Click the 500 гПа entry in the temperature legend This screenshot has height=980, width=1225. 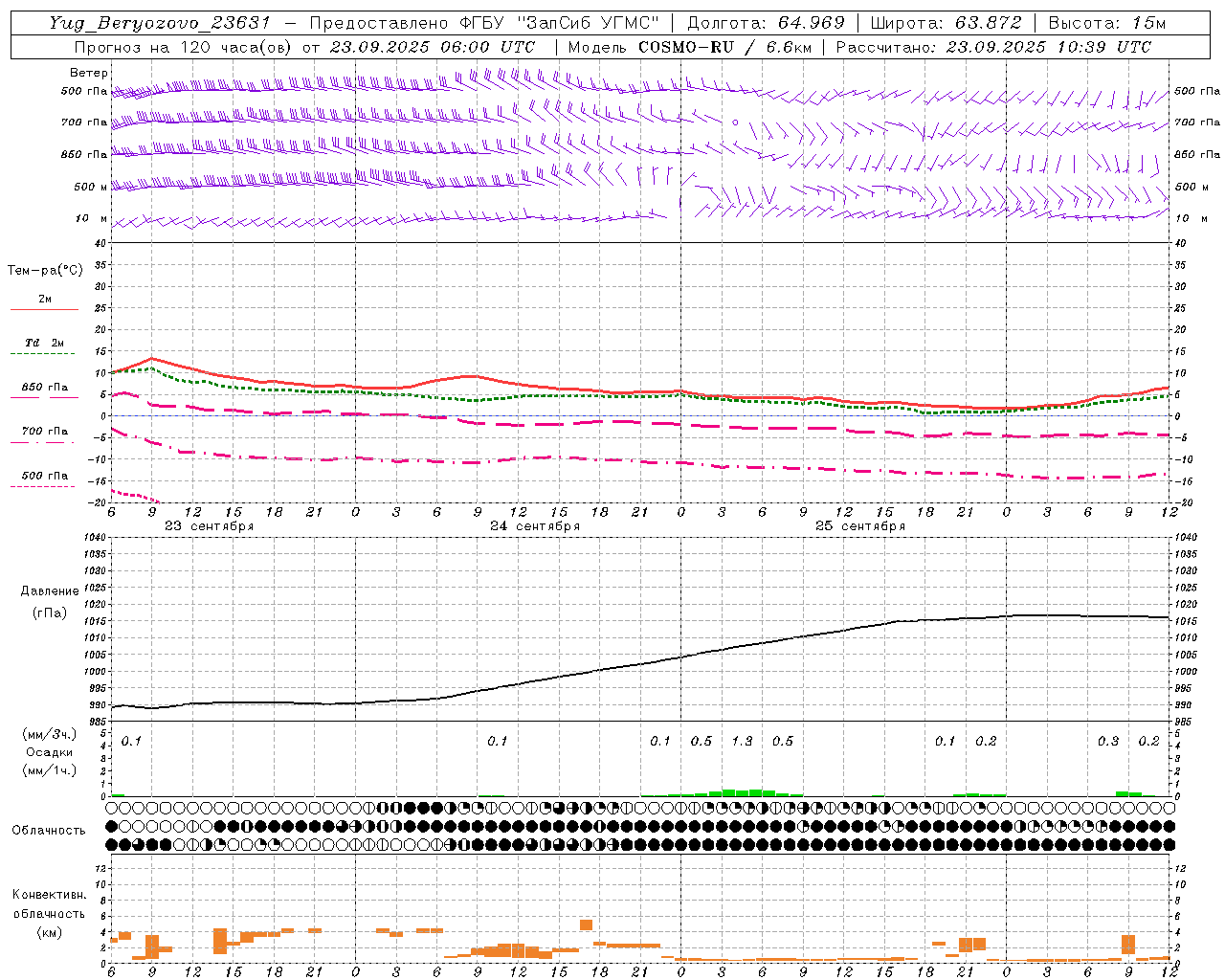coord(45,476)
